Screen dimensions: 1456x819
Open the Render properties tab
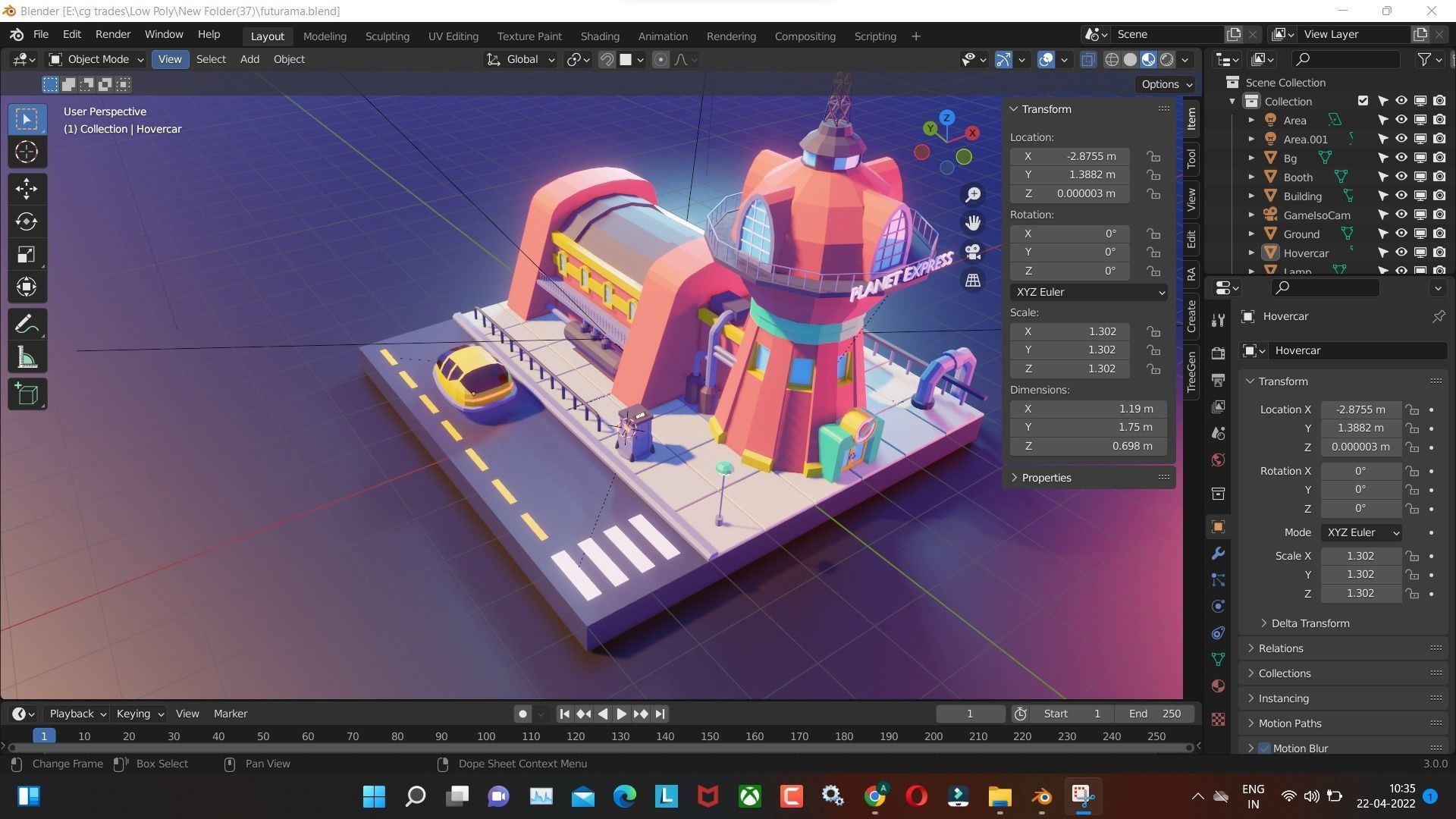click(1218, 353)
